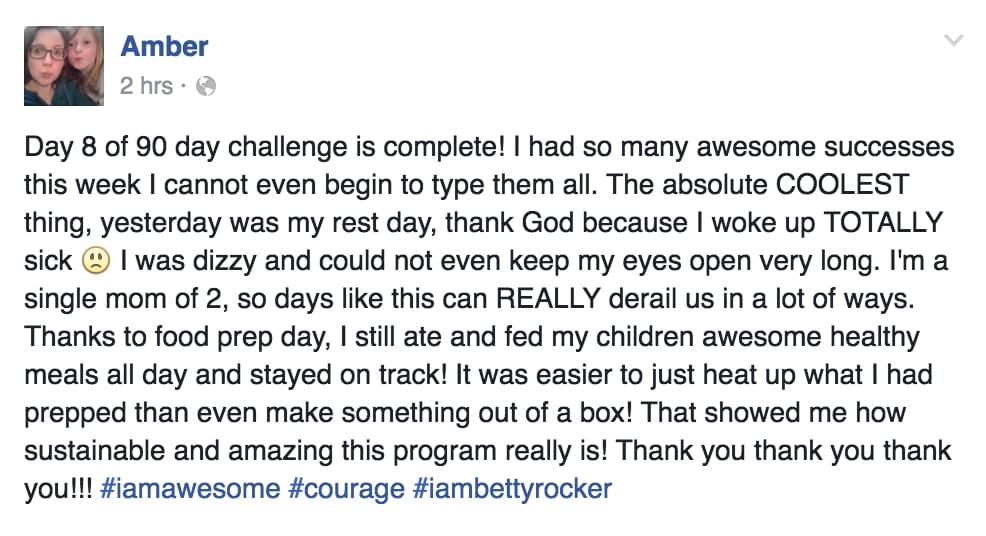Click the globe public audience icon
The width and height of the screenshot is (986, 536).
[x=206, y=86]
